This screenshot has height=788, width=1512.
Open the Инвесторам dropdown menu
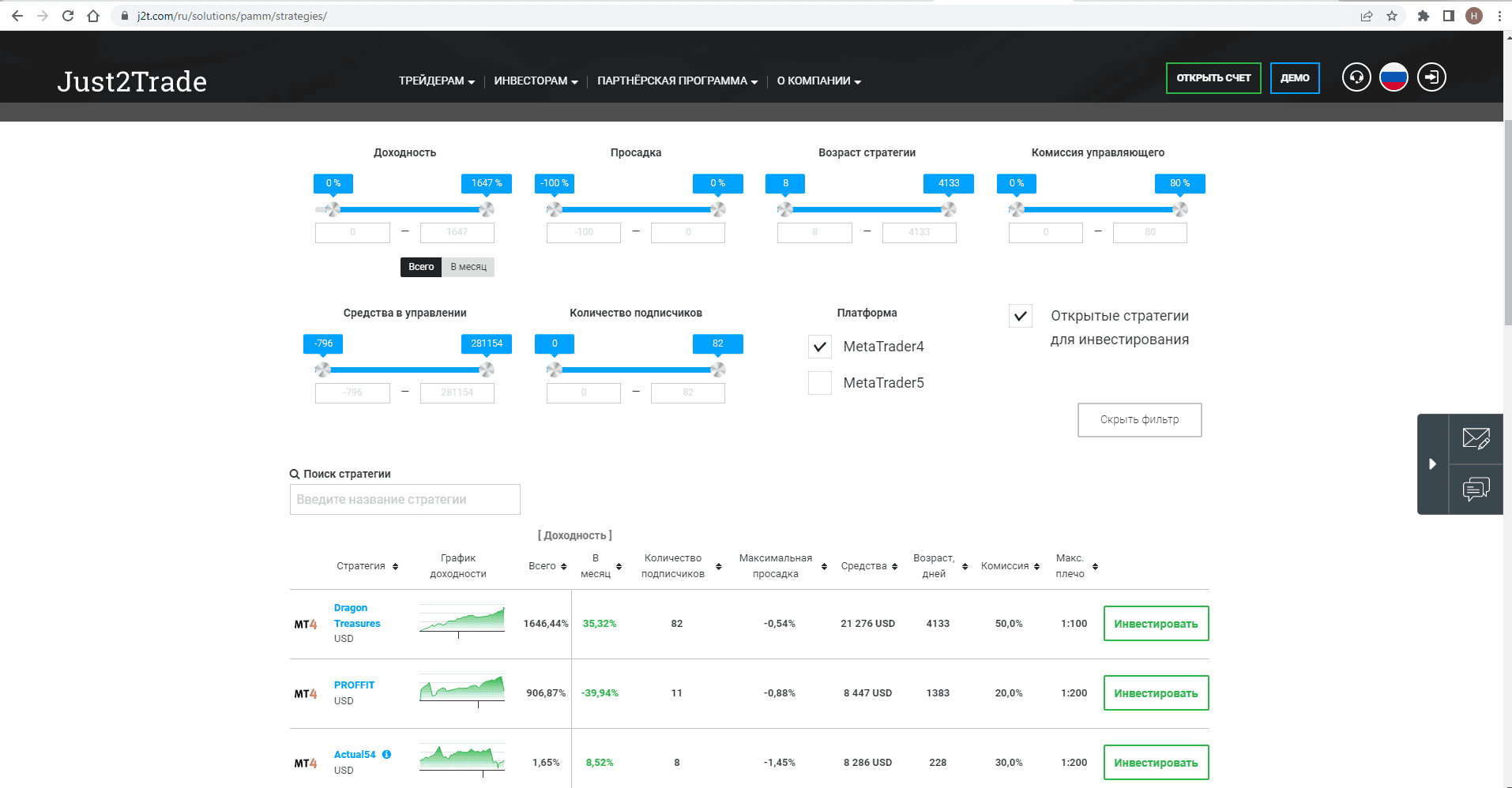click(x=536, y=81)
